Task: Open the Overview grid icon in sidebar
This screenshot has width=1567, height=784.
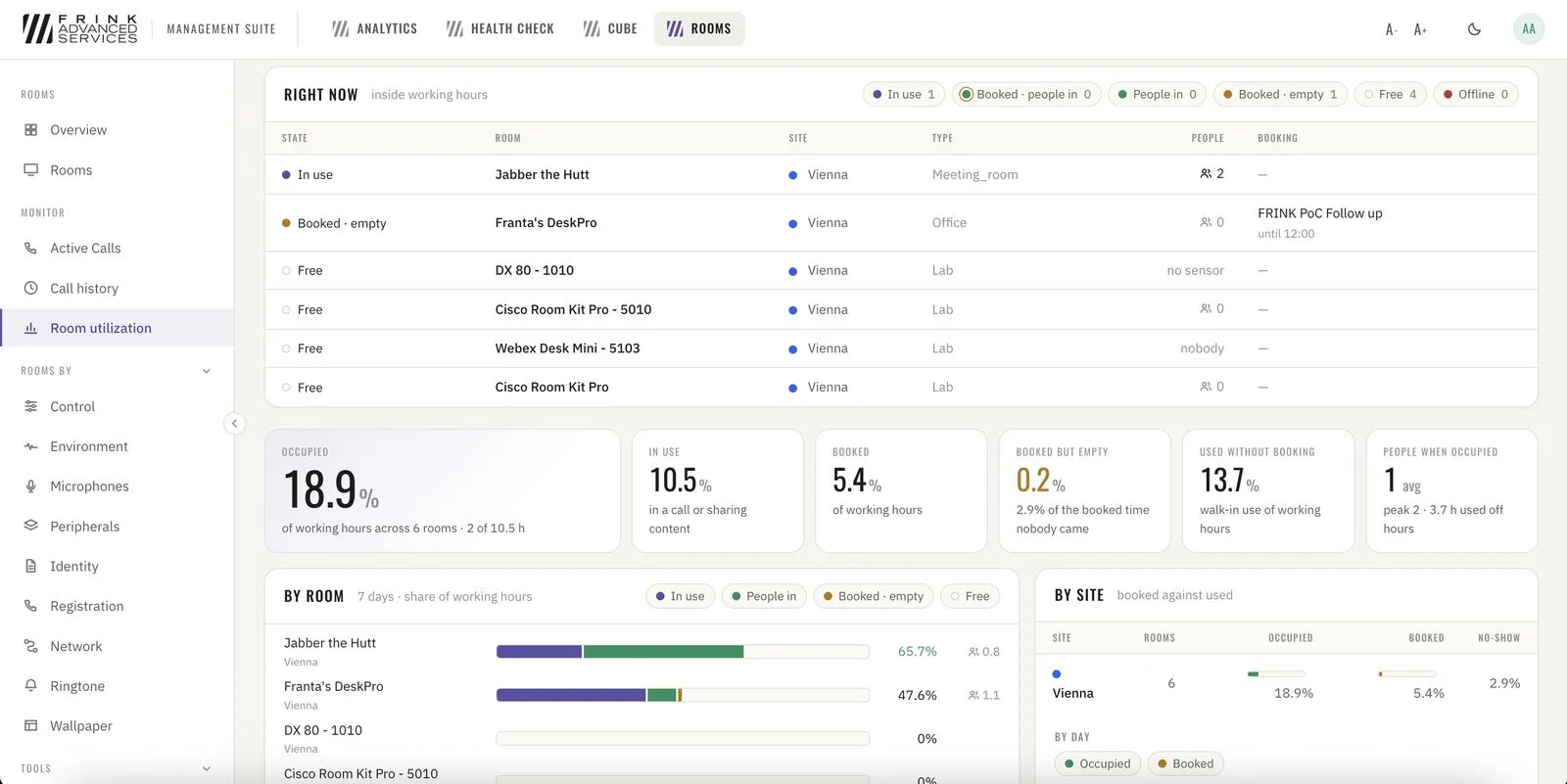Action: tap(30, 130)
